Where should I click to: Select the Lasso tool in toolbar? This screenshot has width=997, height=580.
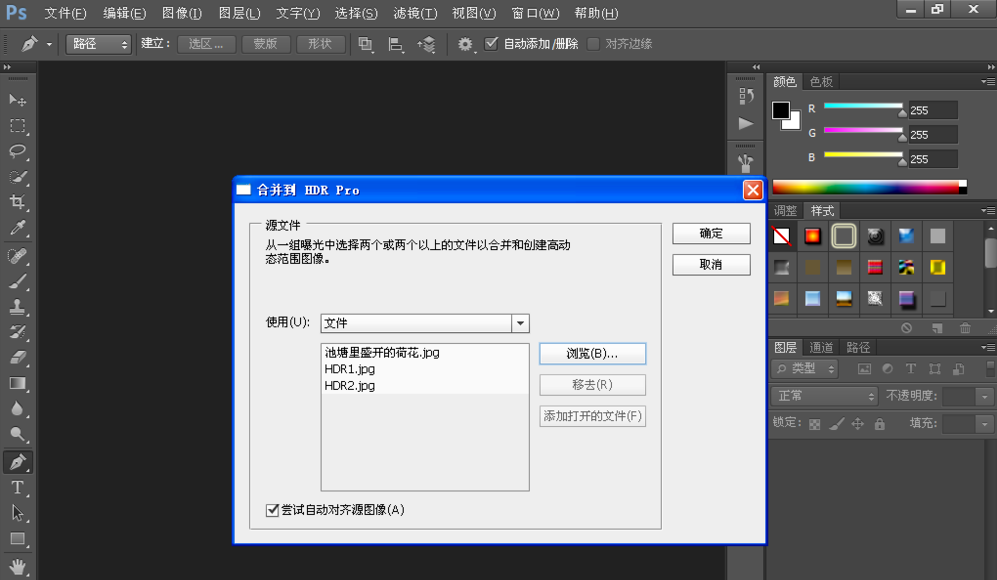click(17, 151)
